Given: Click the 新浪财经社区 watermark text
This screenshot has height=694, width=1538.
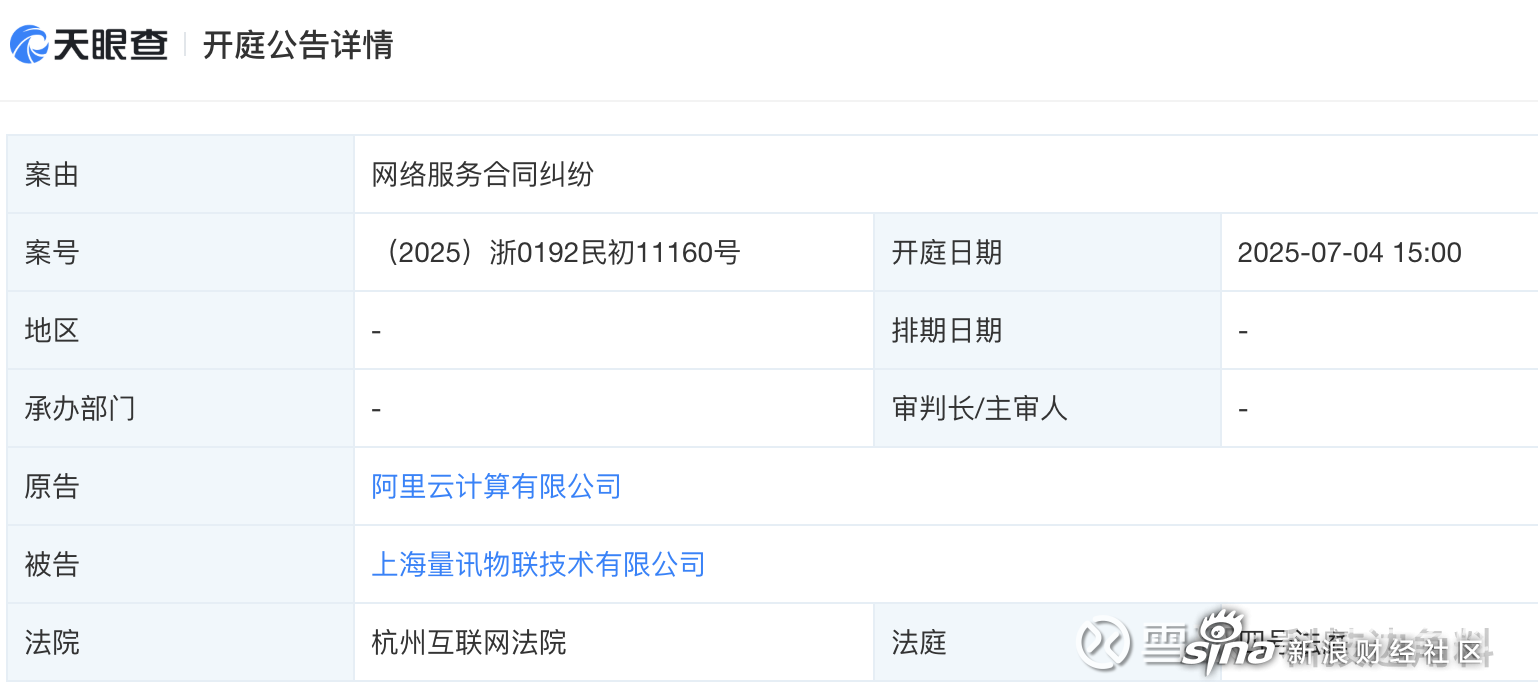Looking at the screenshot, I should click(x=1385, y=653).
